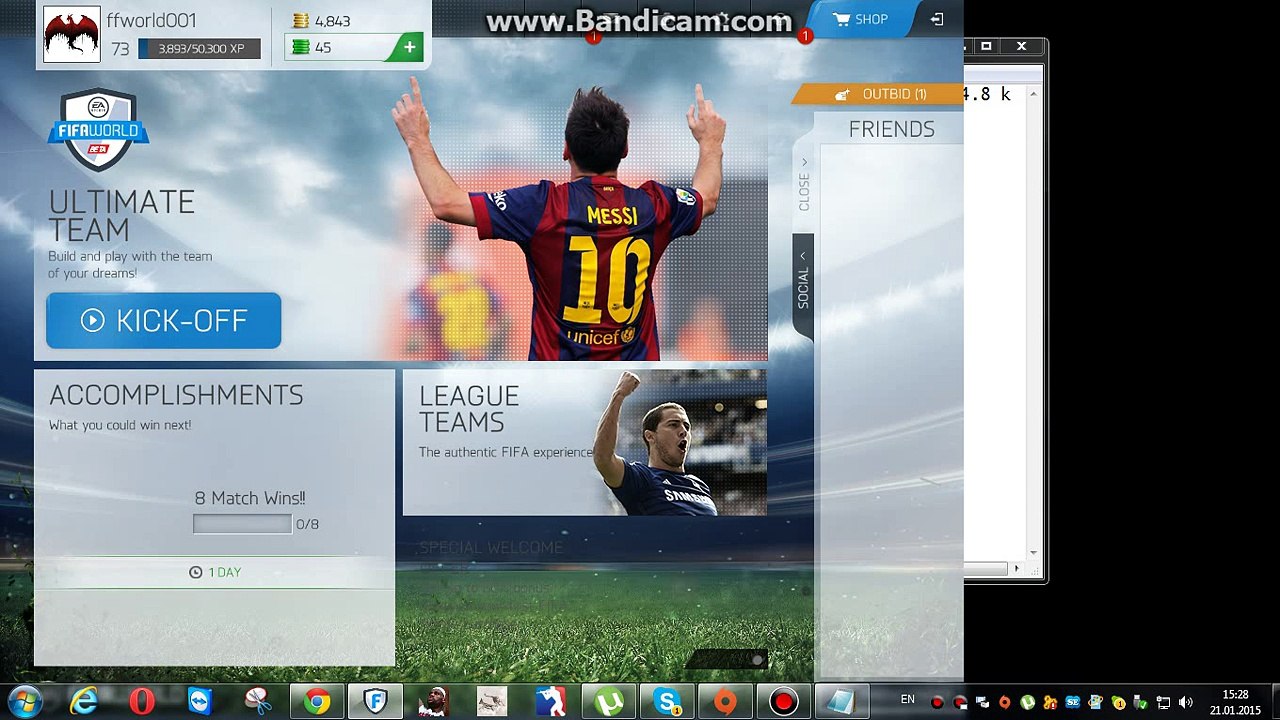The width and height of the screenshot is (1280, 720).
Task: Collapse the friends panel with CLOSE arrow
Action: click(804, 183)
